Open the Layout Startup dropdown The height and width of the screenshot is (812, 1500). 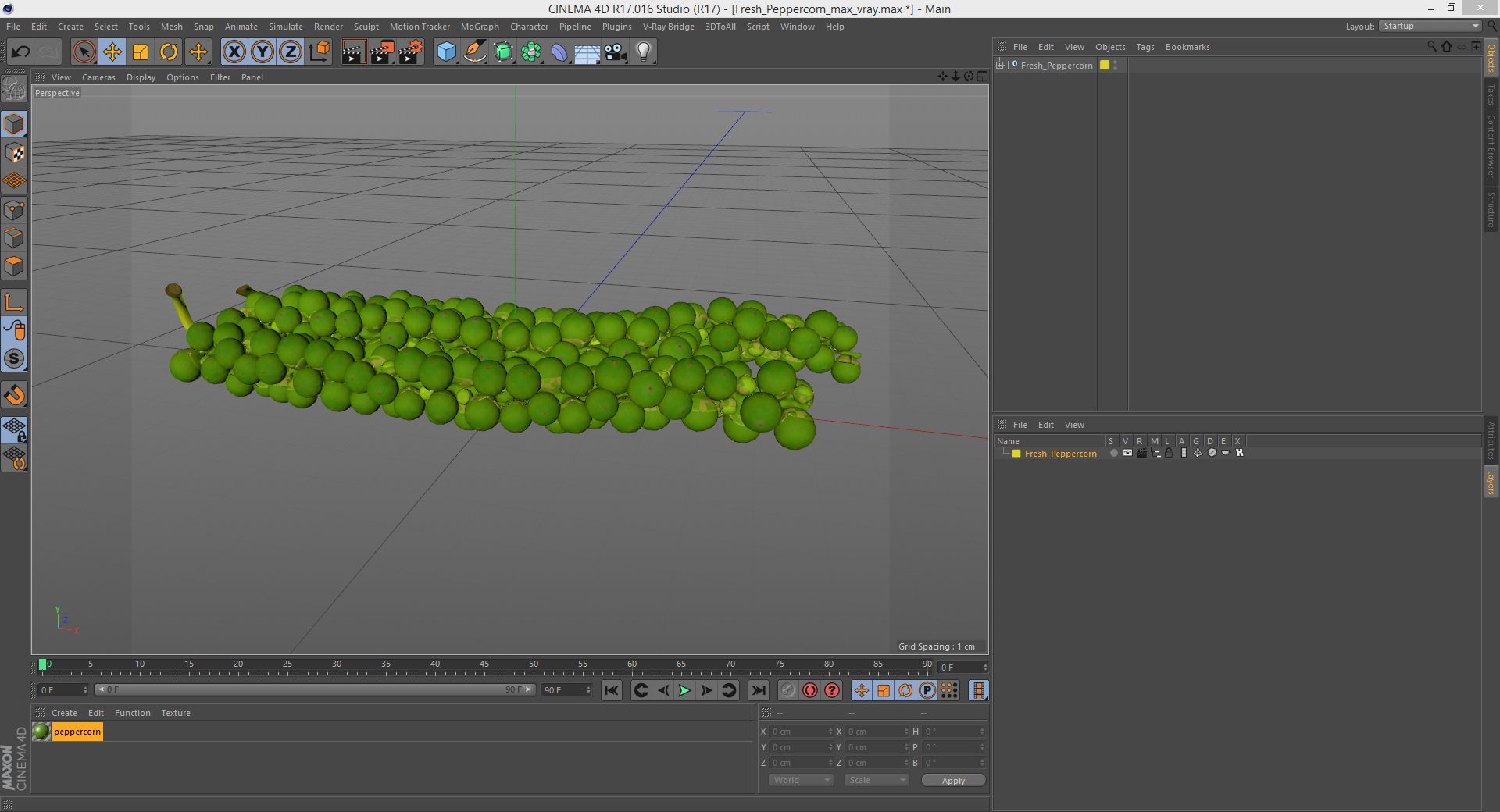(x=1430, y=26)
